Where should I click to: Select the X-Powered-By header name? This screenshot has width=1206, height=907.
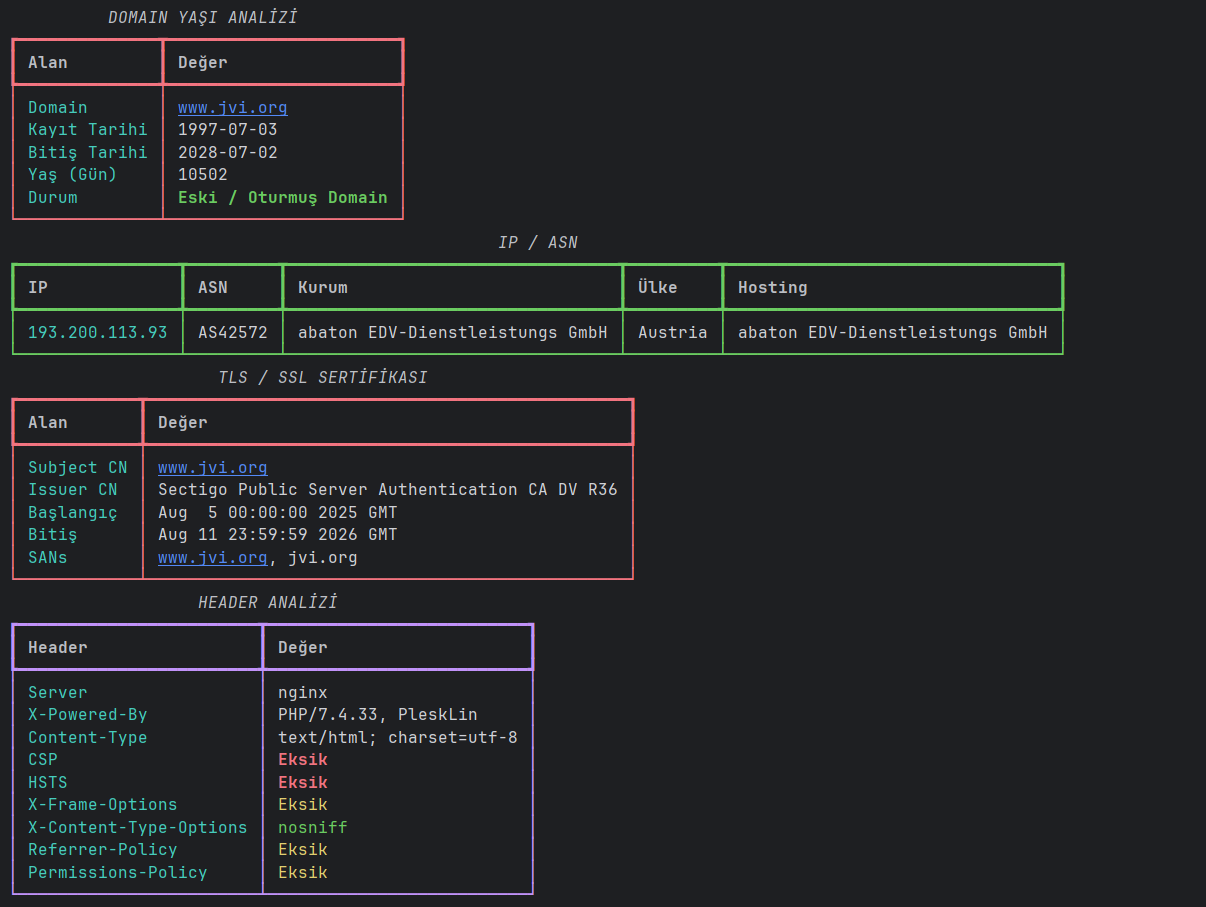coord(88,714)
